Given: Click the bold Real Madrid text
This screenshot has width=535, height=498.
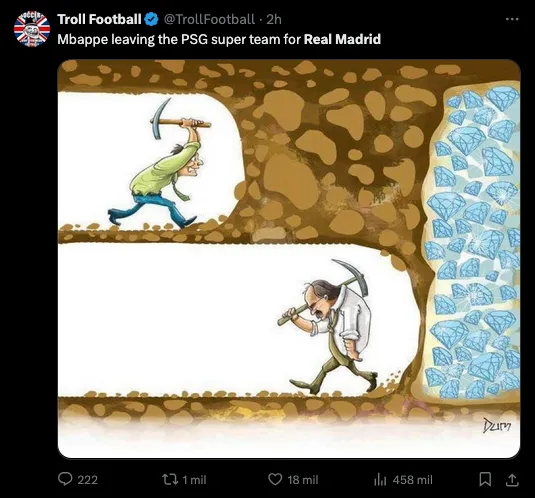Looking at the screenshot, I should [342, 39].
